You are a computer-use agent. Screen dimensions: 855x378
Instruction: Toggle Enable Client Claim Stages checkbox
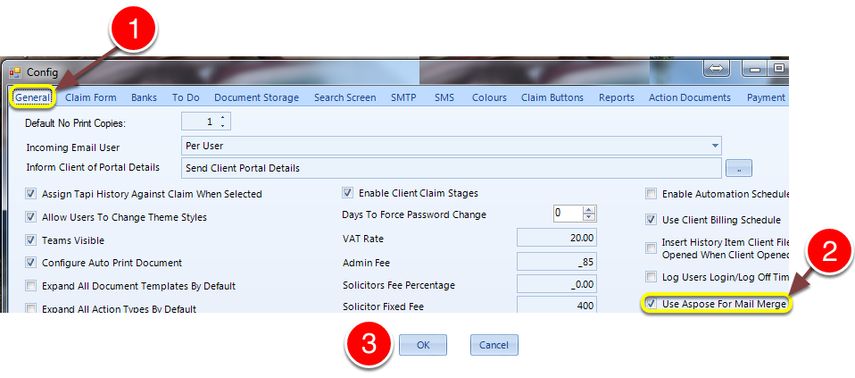pos(347,193)
